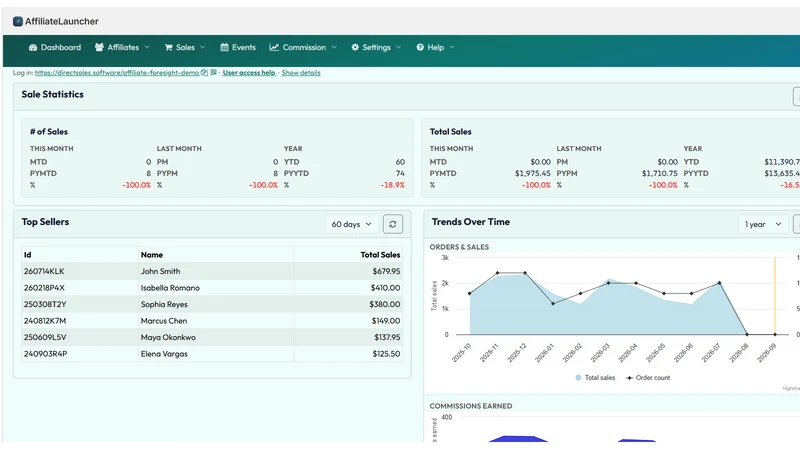This screenshot has width=800, height=450.
Task: Expand the Settings menu chevron
Action: coord(398,47)
